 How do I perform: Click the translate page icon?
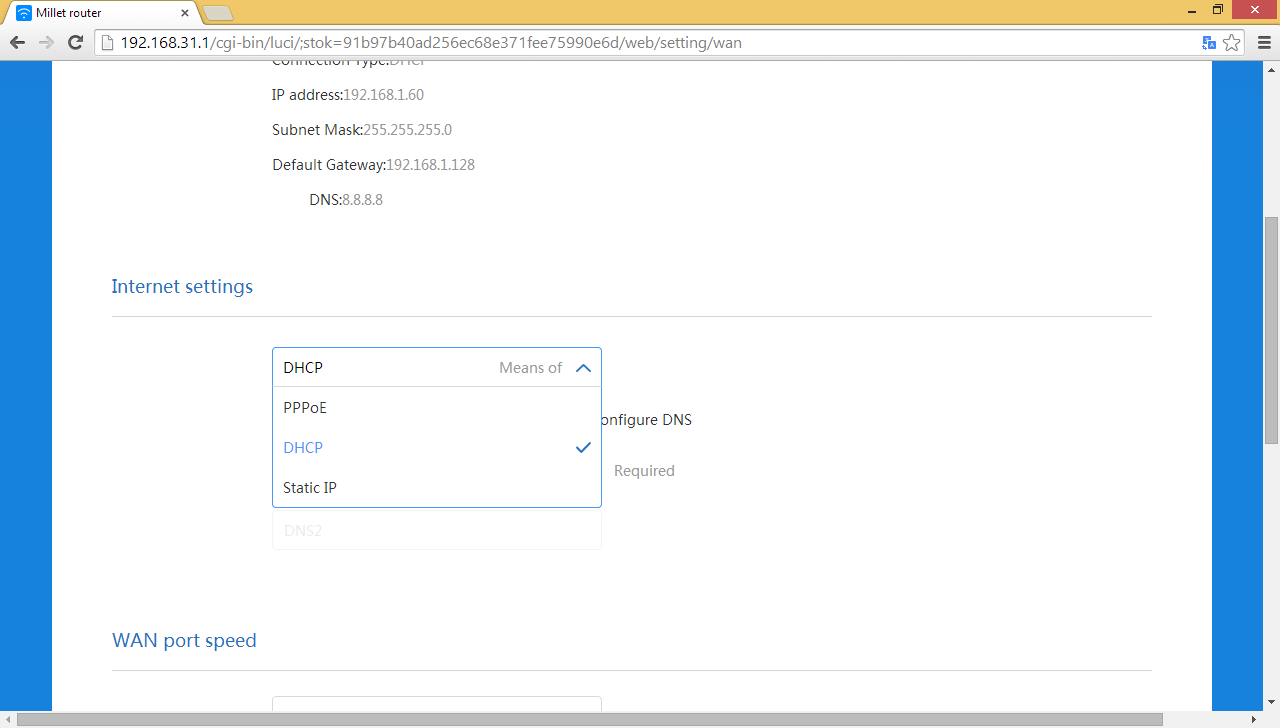coord(1209,43)
